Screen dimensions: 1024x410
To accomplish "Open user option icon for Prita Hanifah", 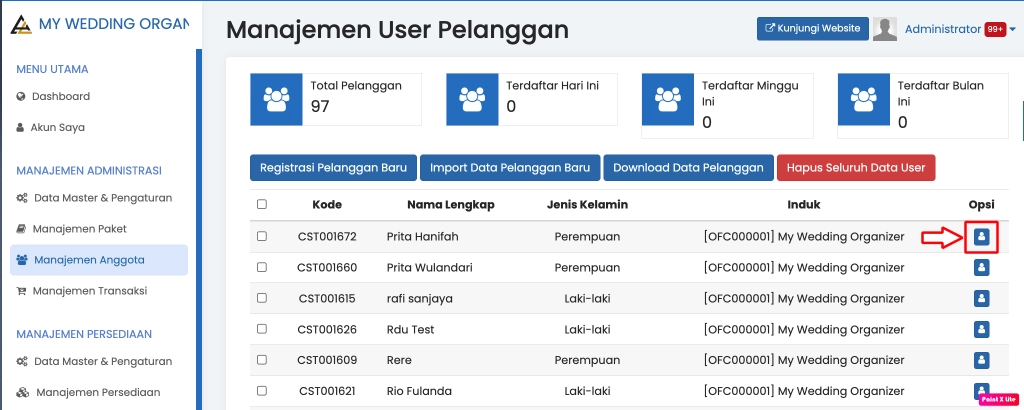I will (981, 237).
